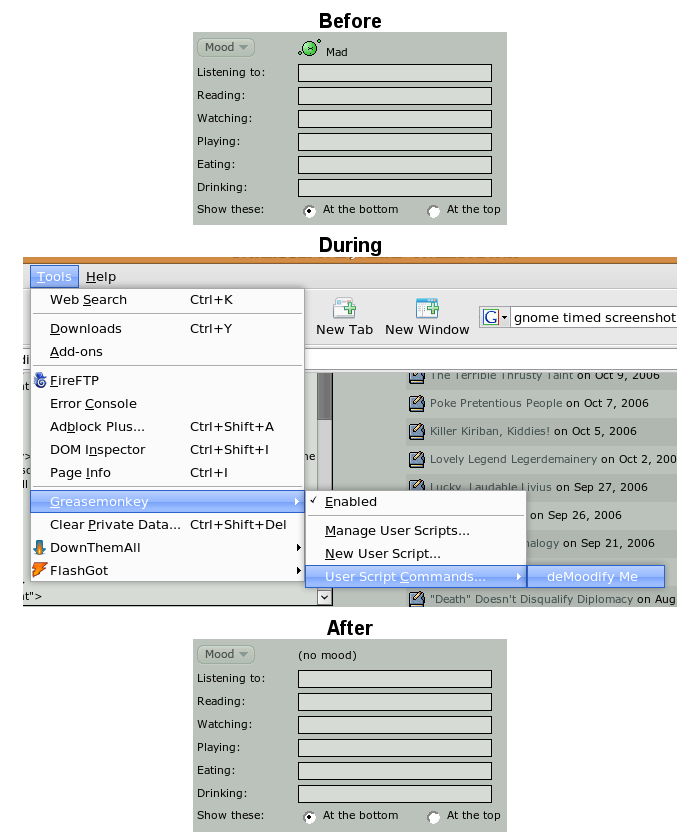The width and height of the screenshot is (700, 832).
Task: Click the FlashGot lightning icon
Action: [x=40, y=570]
